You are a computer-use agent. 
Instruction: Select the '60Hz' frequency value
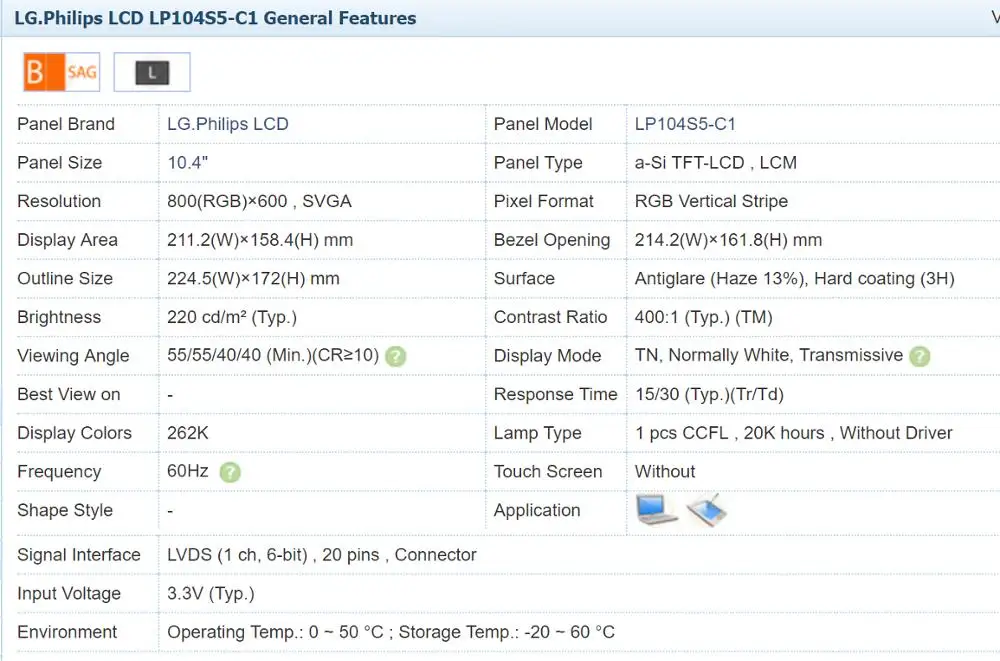tap(188, 471)
